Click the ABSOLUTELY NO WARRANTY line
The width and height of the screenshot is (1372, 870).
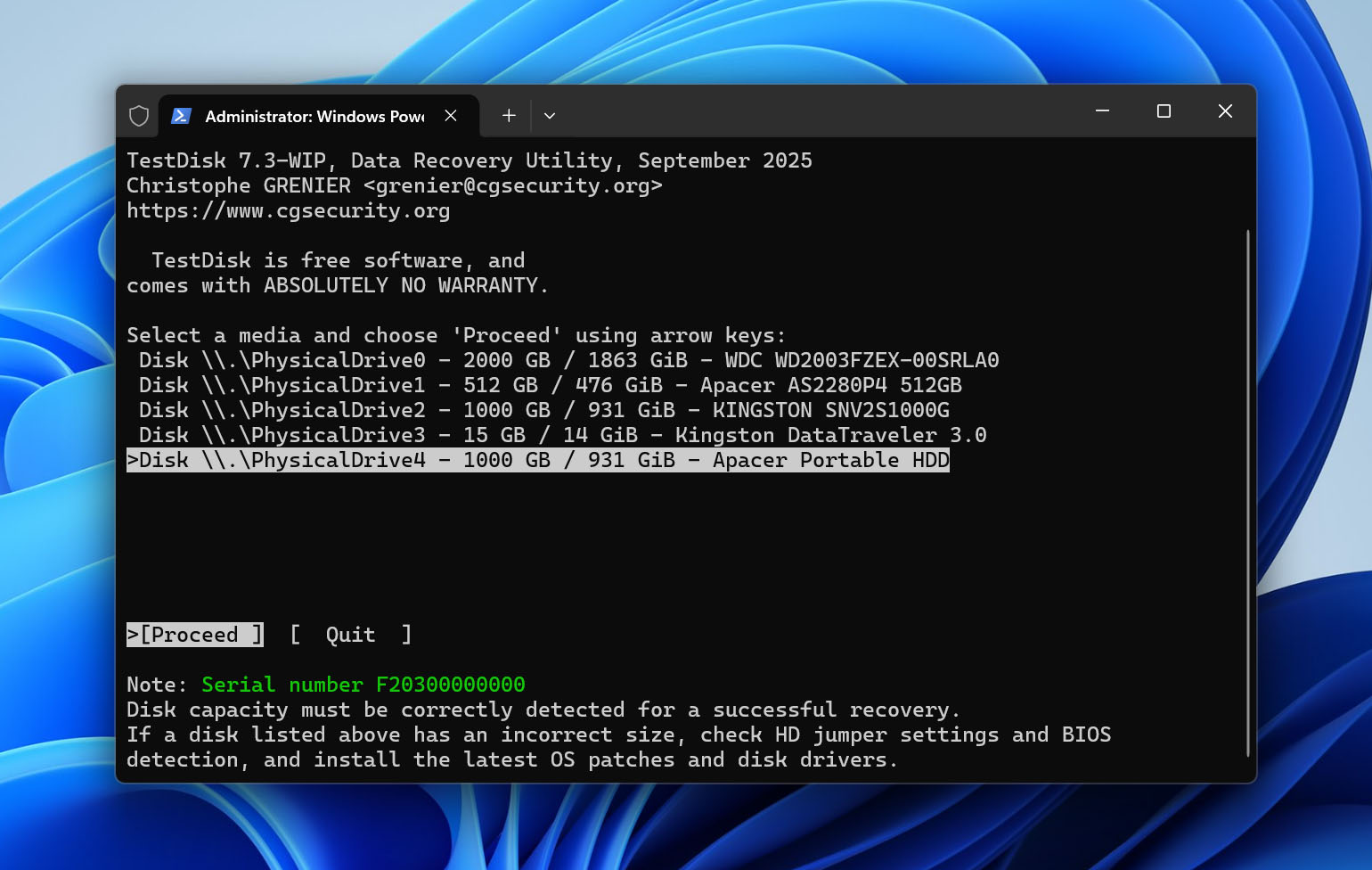[x=338, y=285]
